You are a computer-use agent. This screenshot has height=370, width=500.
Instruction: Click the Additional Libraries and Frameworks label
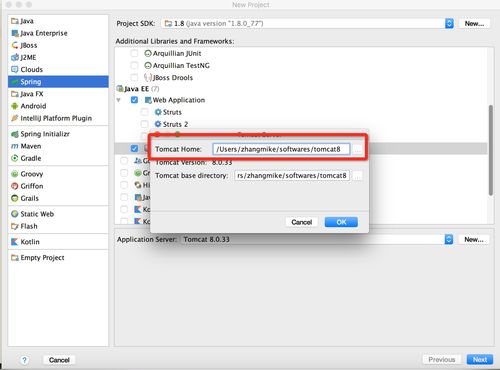click(x=175, y=41)
